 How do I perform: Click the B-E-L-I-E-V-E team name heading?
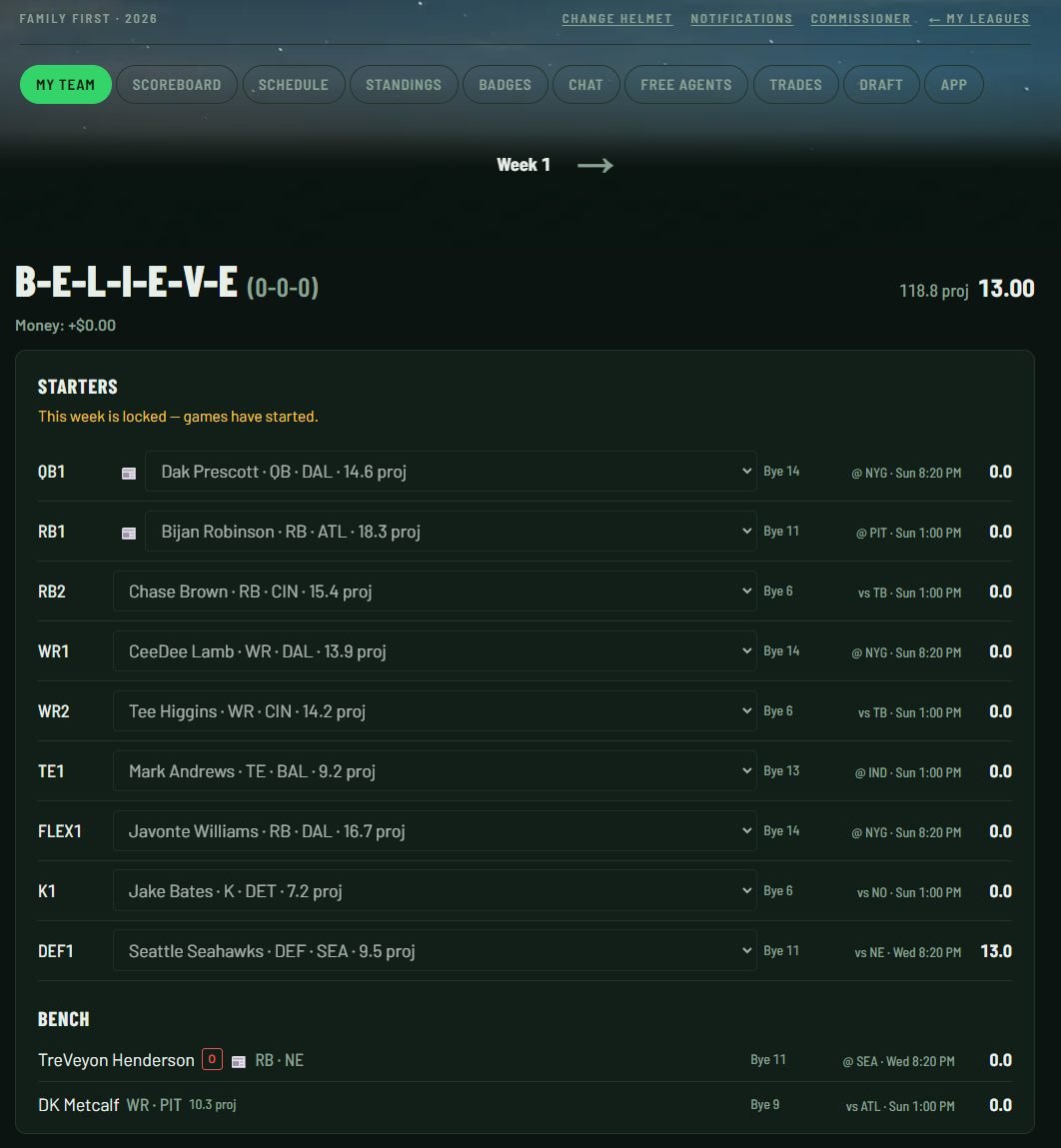coord(126,283)
